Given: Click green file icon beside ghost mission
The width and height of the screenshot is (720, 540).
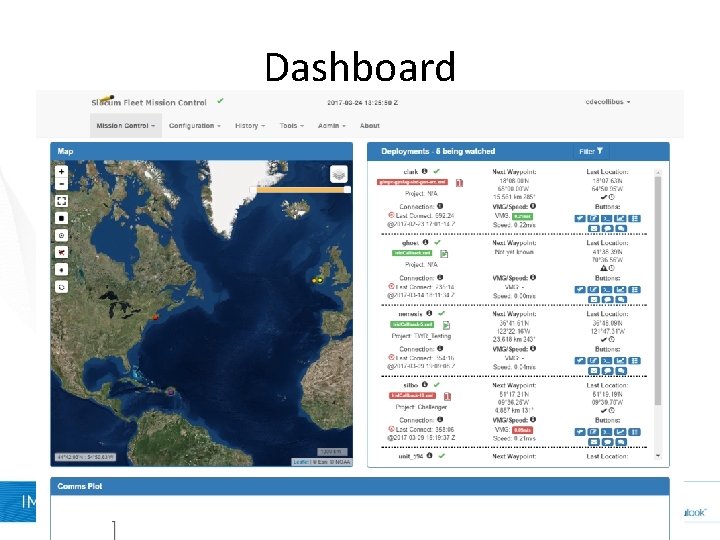Looking at the screenshot, I should pyautogui.click(x=444, y=254).
